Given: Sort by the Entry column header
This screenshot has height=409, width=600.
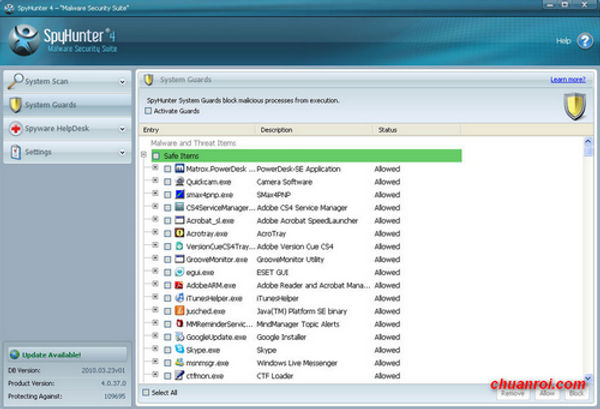Looking at the screenshot, I should [198, 130].
